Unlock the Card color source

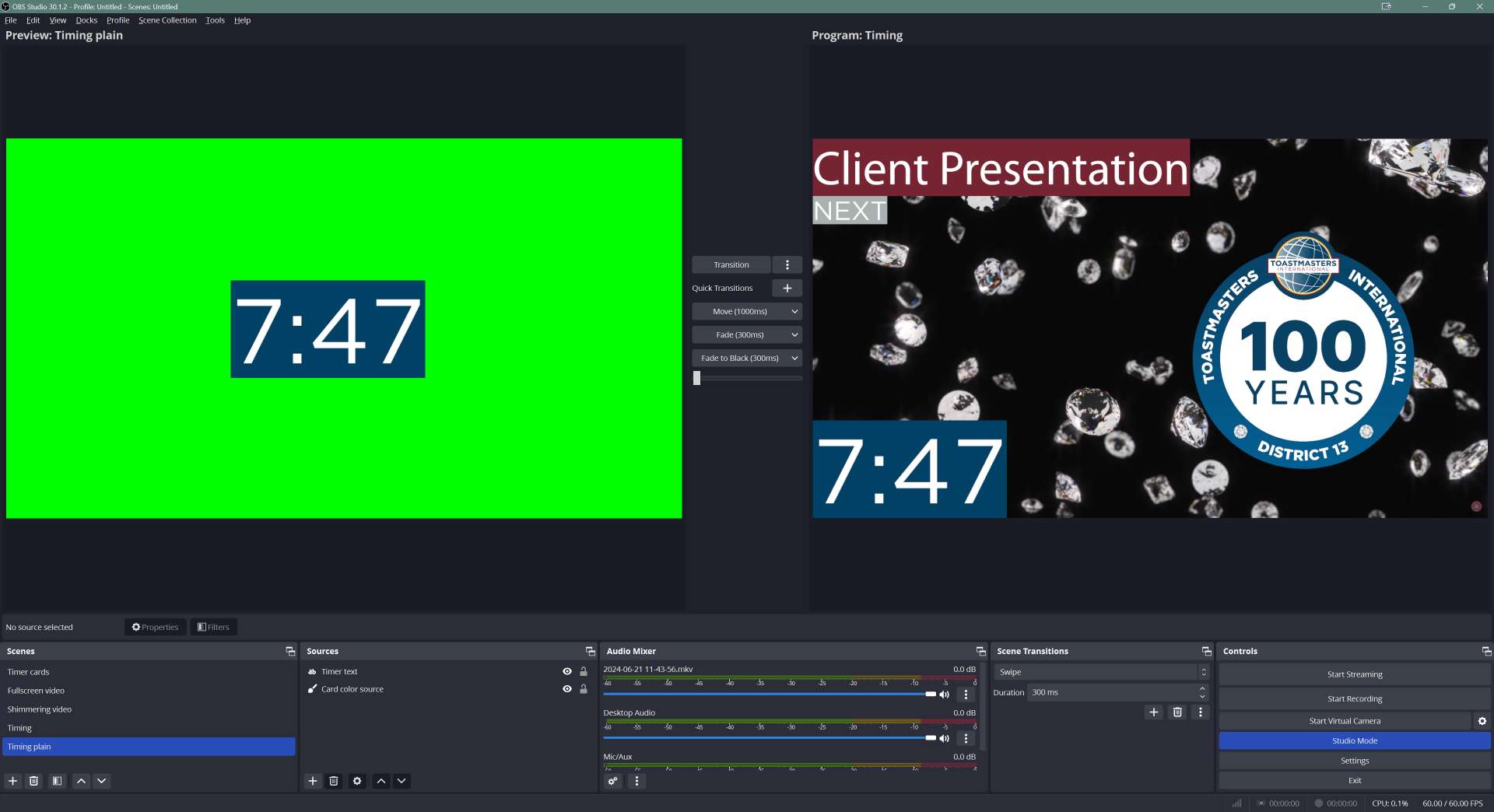pos(584,689)
